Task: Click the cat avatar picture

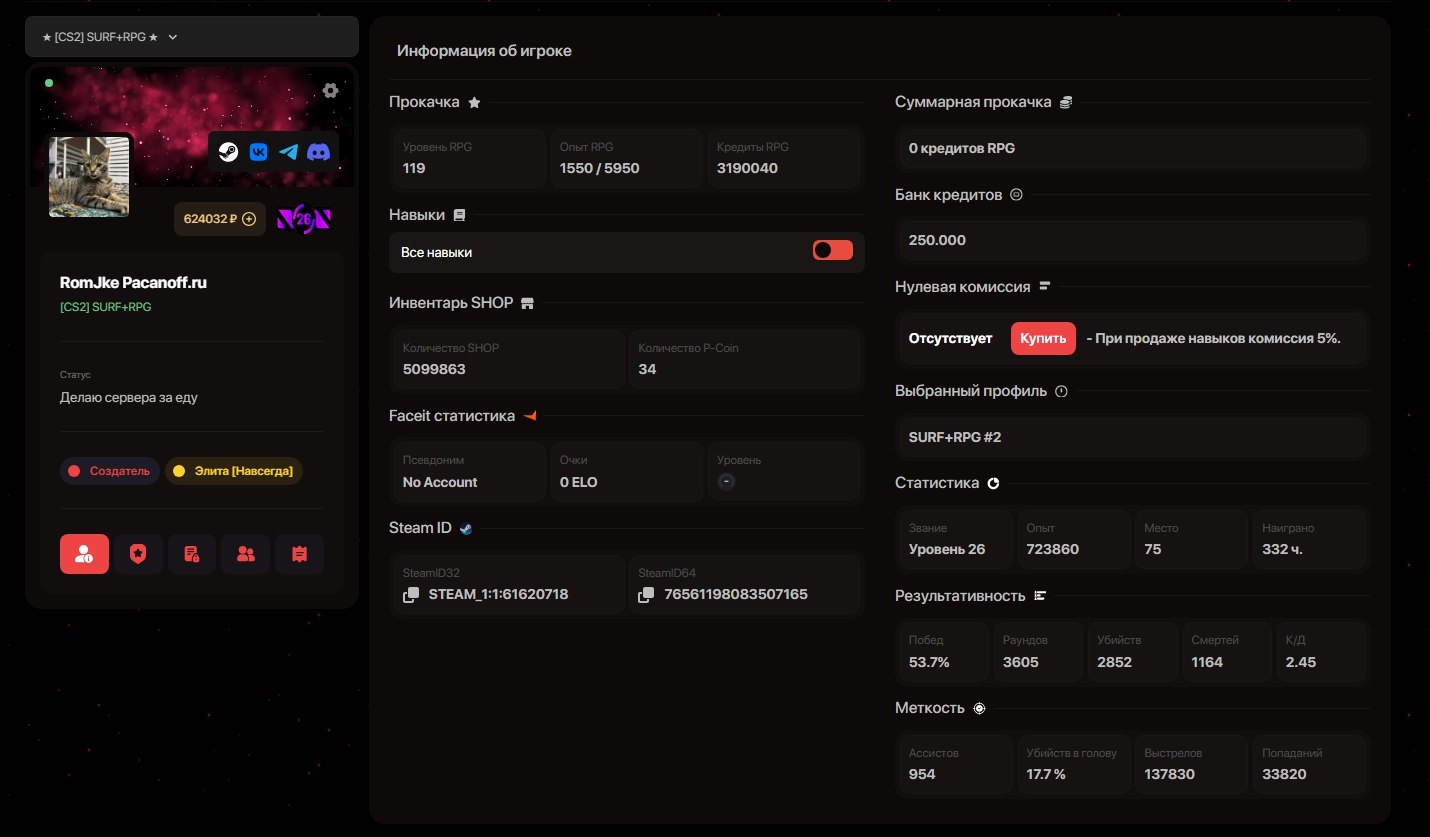Action: [x=89, y=176]
